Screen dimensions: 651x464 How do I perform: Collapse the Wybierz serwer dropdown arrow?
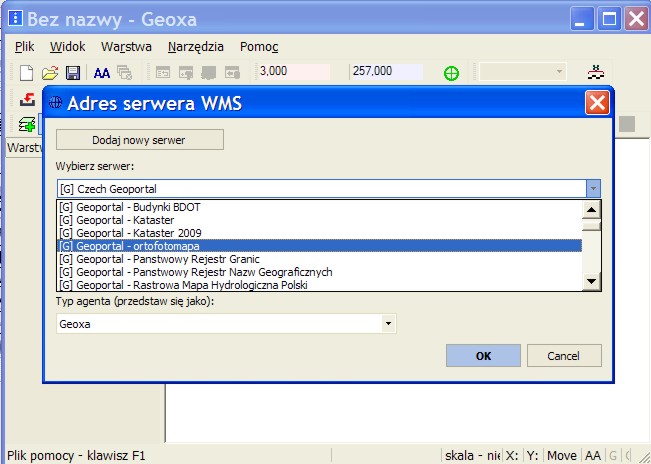click(x=593, y=189)
